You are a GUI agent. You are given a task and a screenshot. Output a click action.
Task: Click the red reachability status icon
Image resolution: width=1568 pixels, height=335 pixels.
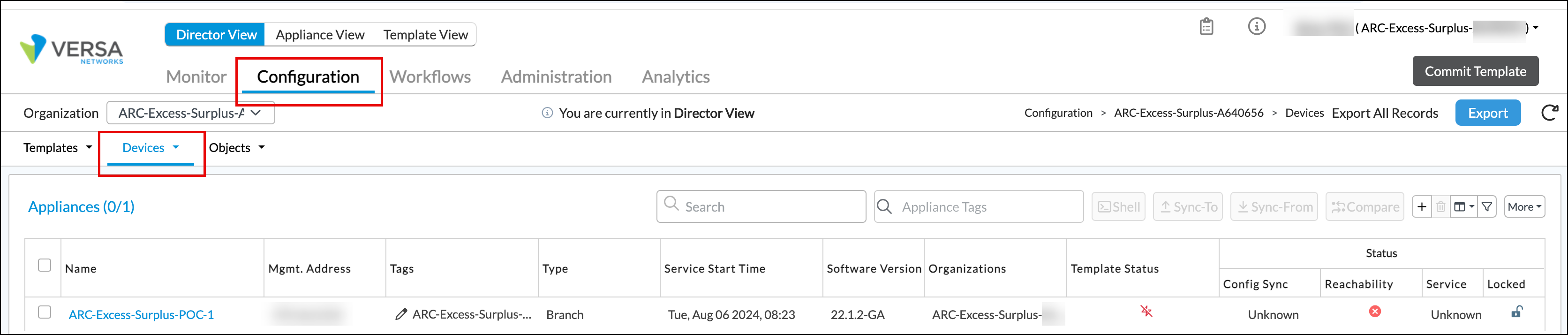1374,312
